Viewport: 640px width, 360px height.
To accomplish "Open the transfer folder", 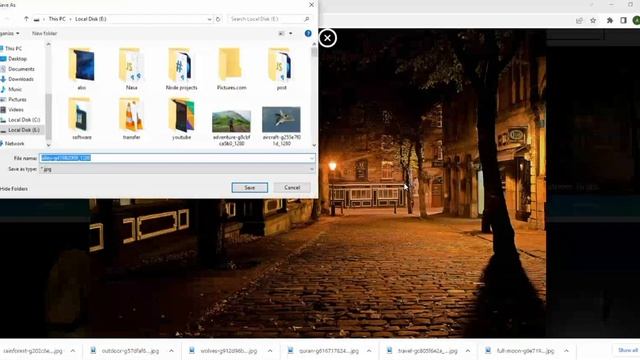I will 131,118.
